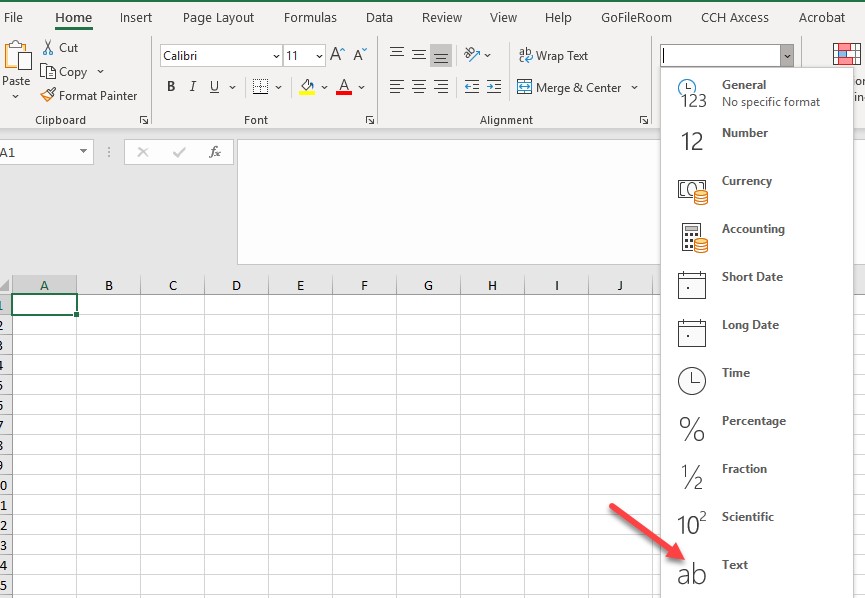The image size is (865, 598).
Task: Click the Format Painter brush icon
Action: [x=48, y=96]
